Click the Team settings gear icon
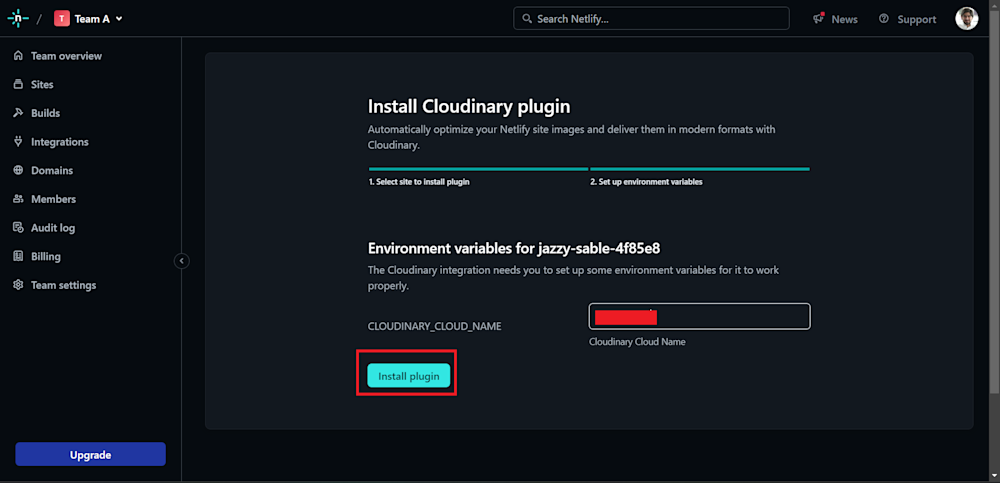 point(18,285)
